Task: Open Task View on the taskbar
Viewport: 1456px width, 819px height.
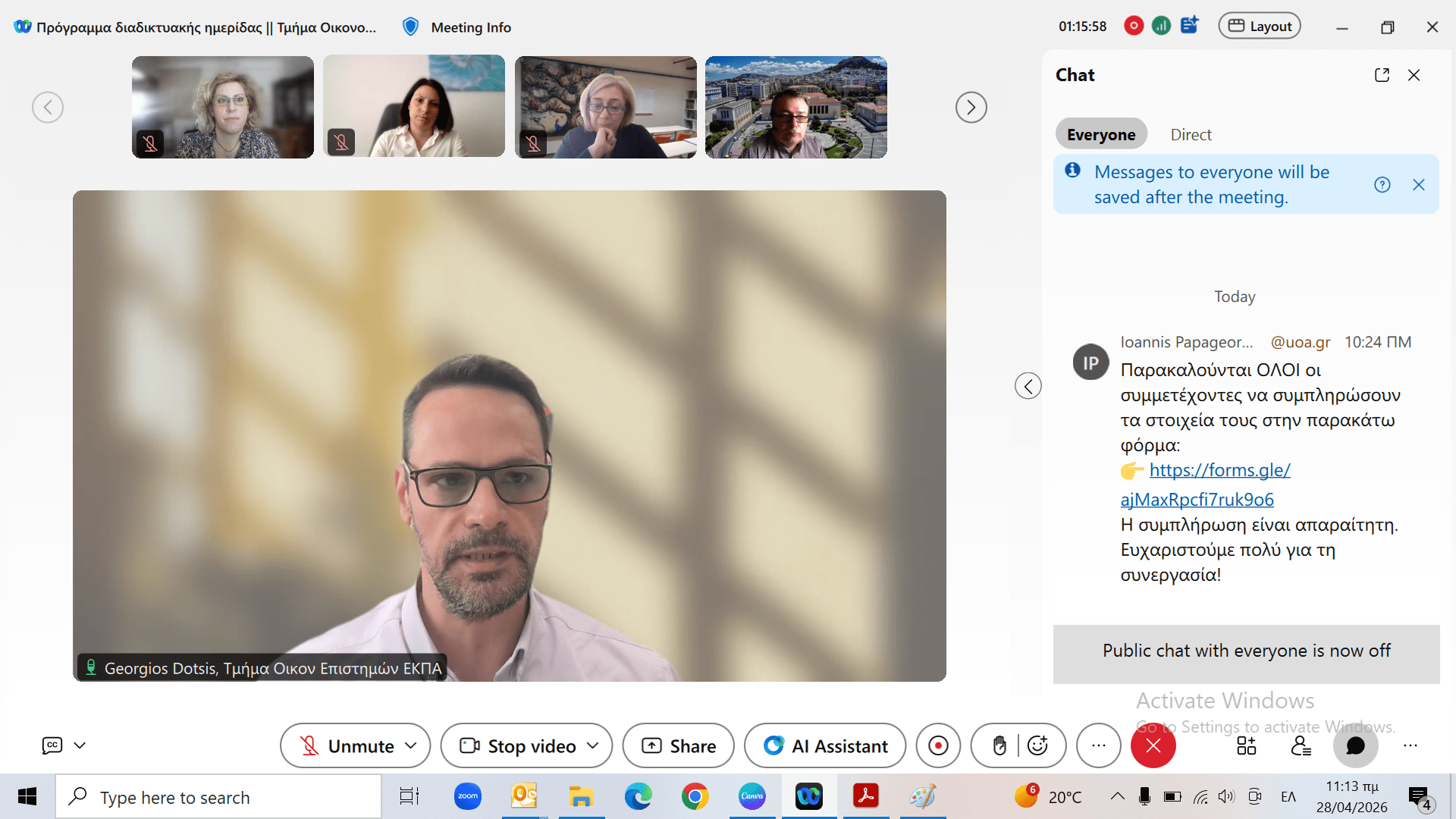Action: 409,796
